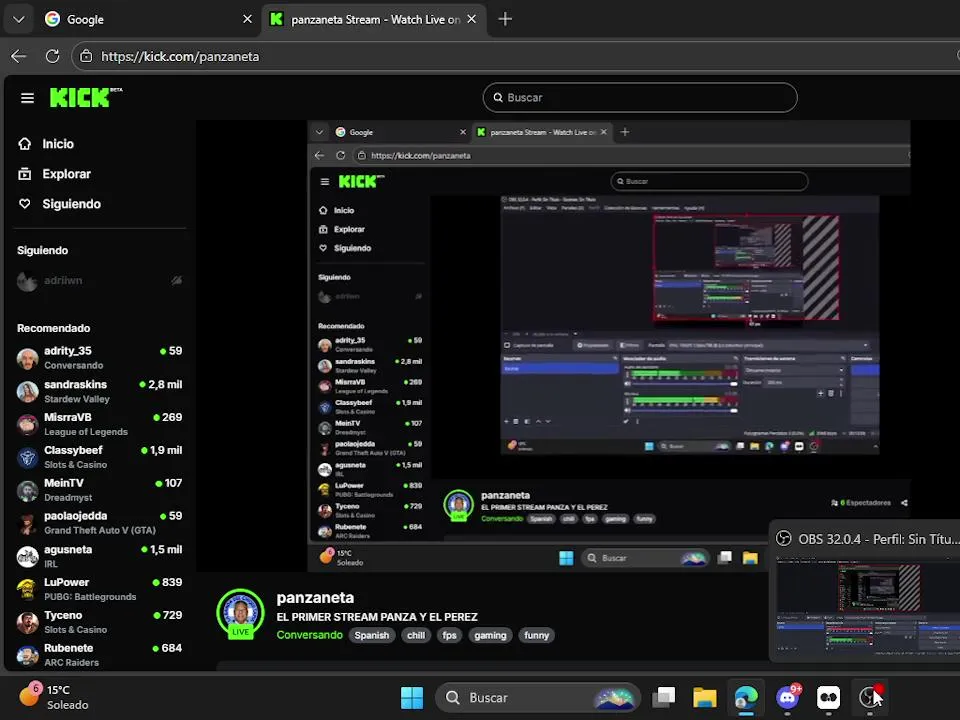Open recommended channel Tyceno
This screenshot has height=720, width=960.
100,622
